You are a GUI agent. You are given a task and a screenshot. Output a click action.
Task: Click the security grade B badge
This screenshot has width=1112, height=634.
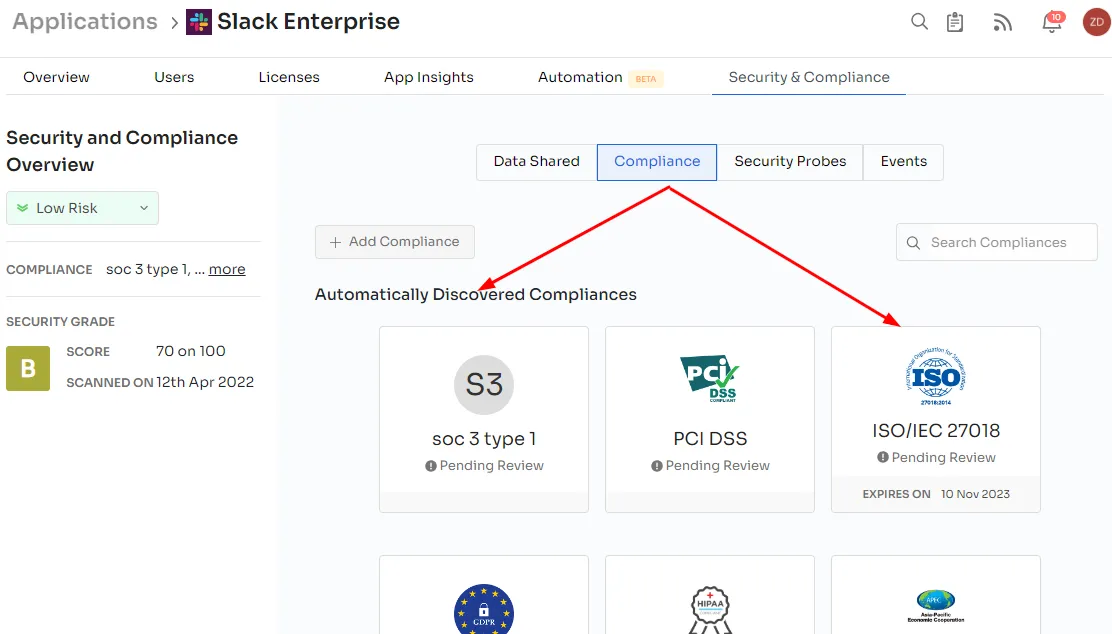[x=28, y=368]
